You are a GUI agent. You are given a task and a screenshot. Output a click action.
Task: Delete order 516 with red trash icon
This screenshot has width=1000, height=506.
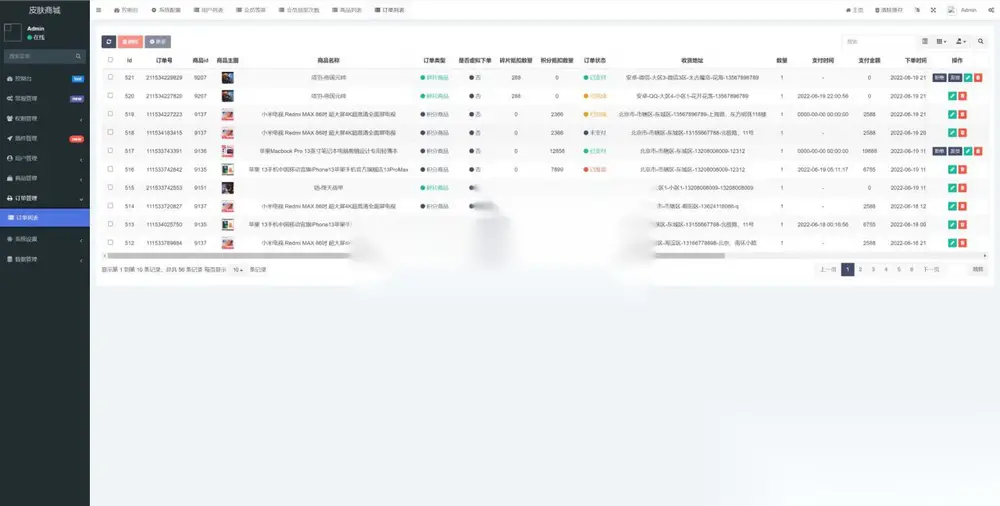coord(962,170)
